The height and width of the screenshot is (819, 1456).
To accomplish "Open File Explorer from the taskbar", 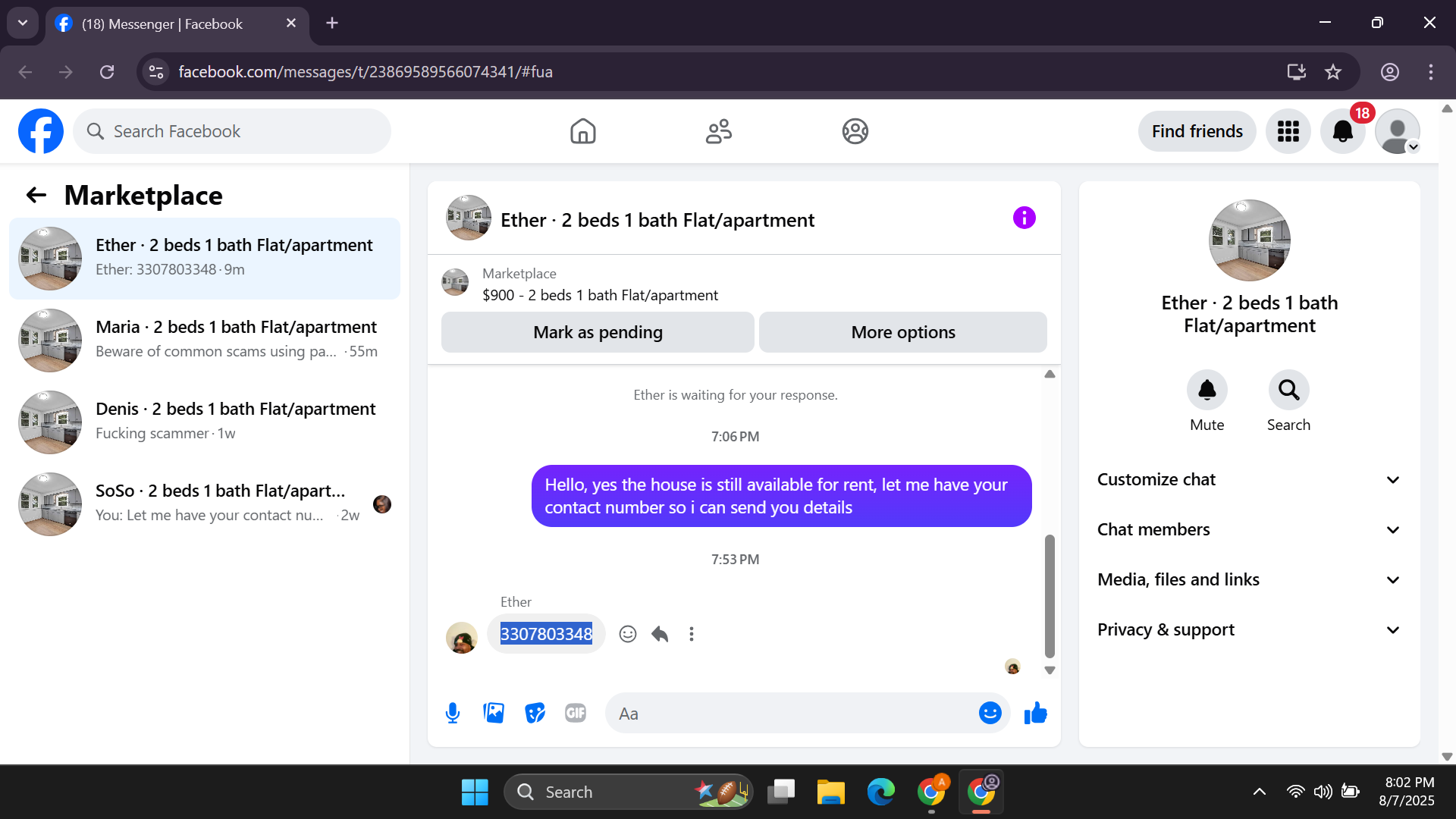I will [830, 792].
